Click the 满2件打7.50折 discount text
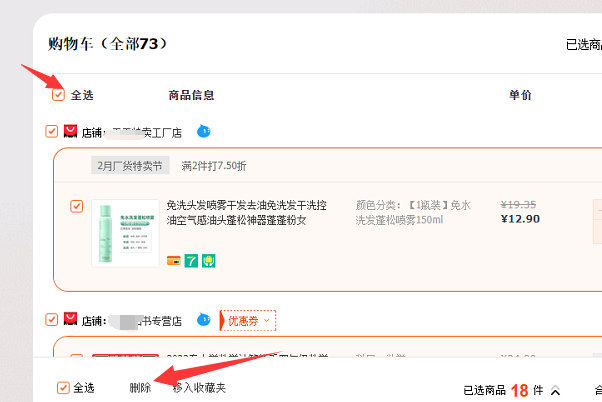 tap(214, 166)
